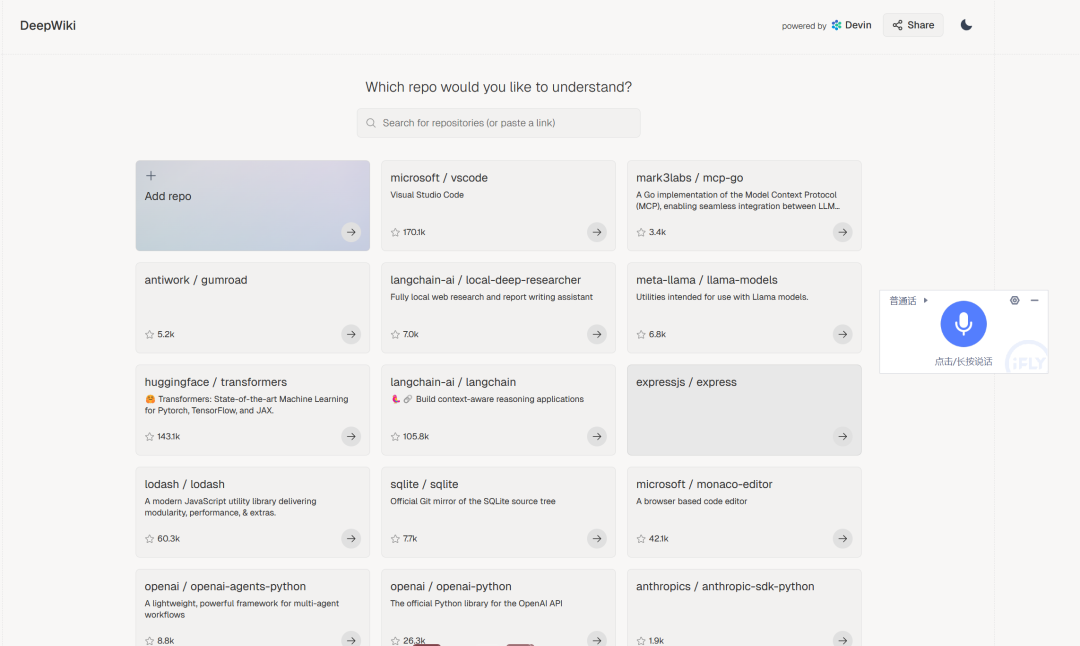Click the huggingface / transformers arrow icon

click(351, 436)
